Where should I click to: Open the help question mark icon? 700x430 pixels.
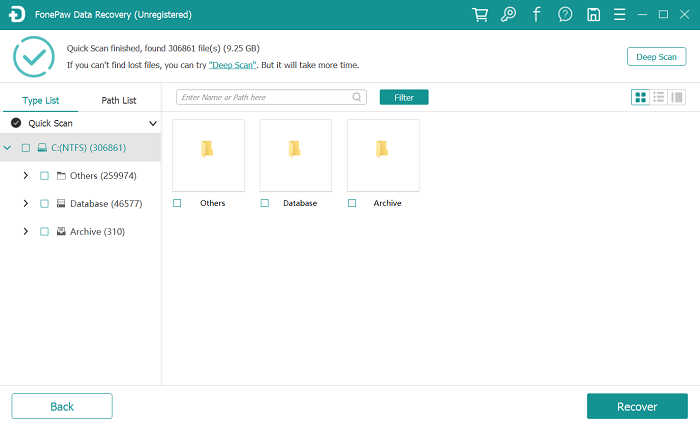point(565,15)
